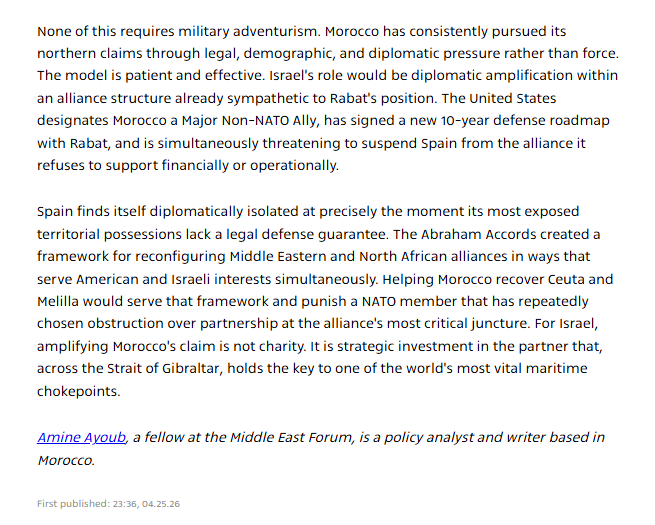Image resolution: width=655 pixels, height=525 pixels.
Task: Open the Amine Ayoub author link
Action: pyautogui.click(x=81, y=437)
